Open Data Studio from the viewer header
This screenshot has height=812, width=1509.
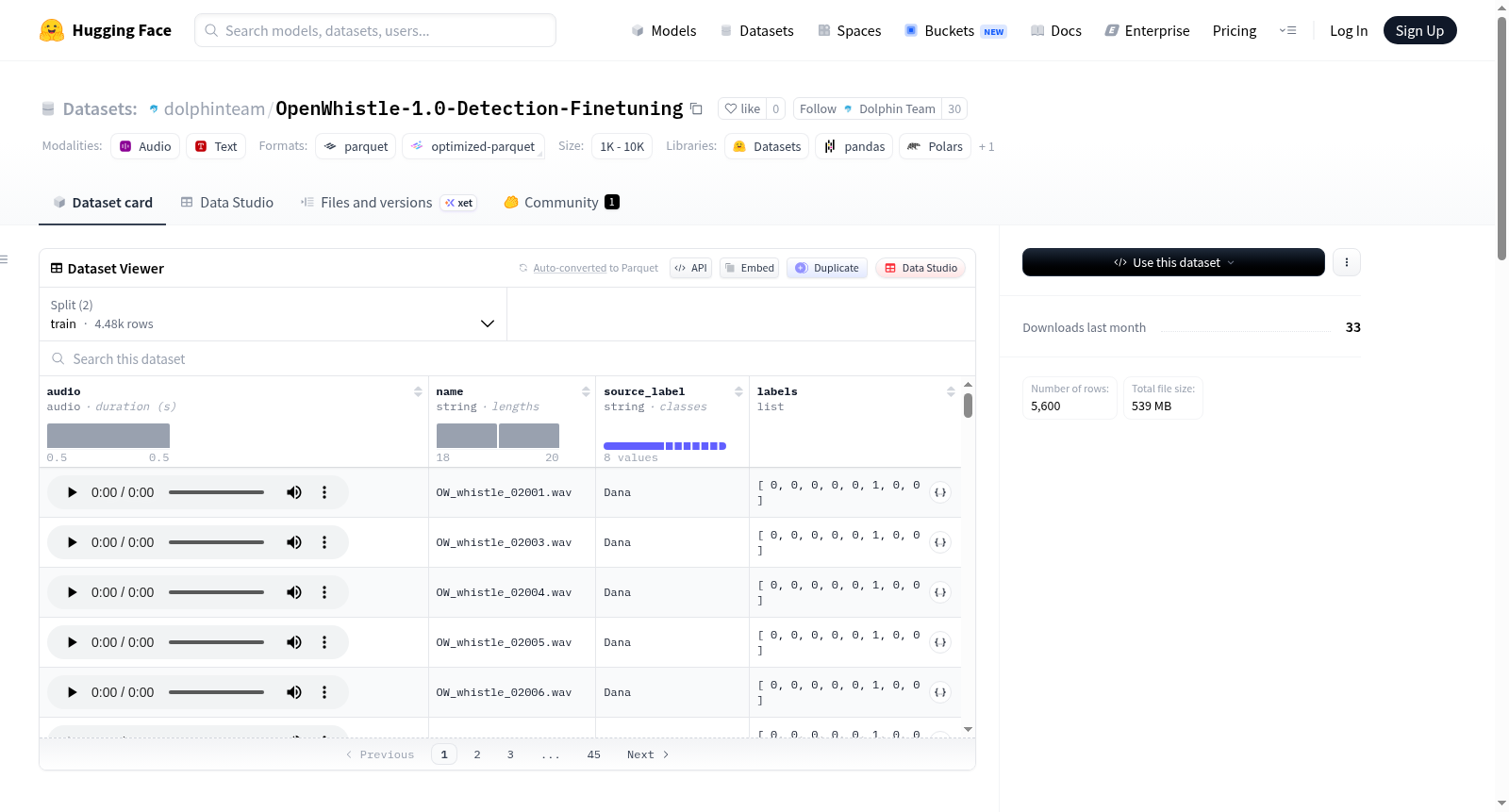pos(920,268)
